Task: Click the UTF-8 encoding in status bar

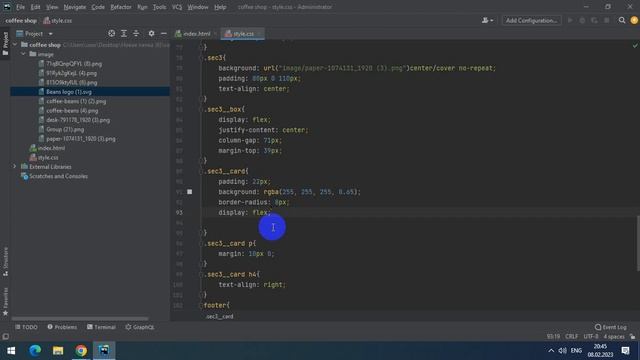Action: 591,336
